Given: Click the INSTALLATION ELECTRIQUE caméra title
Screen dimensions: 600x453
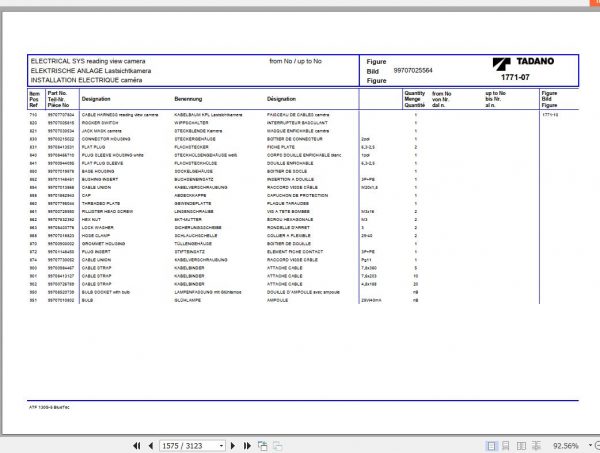Looking at the screenshot, I should click(x=86, y=80).
